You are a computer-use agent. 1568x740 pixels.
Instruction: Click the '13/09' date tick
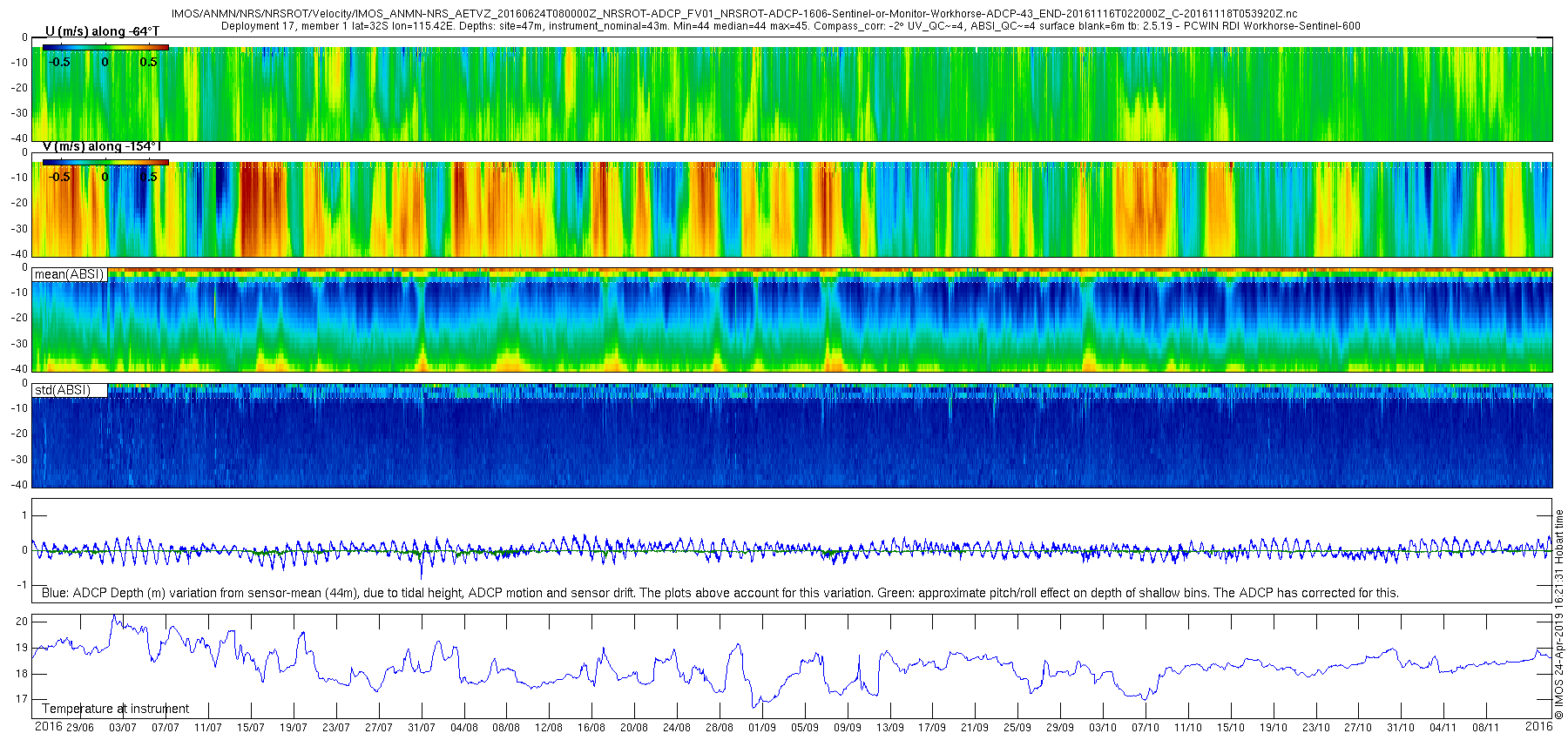pos(889,728)
